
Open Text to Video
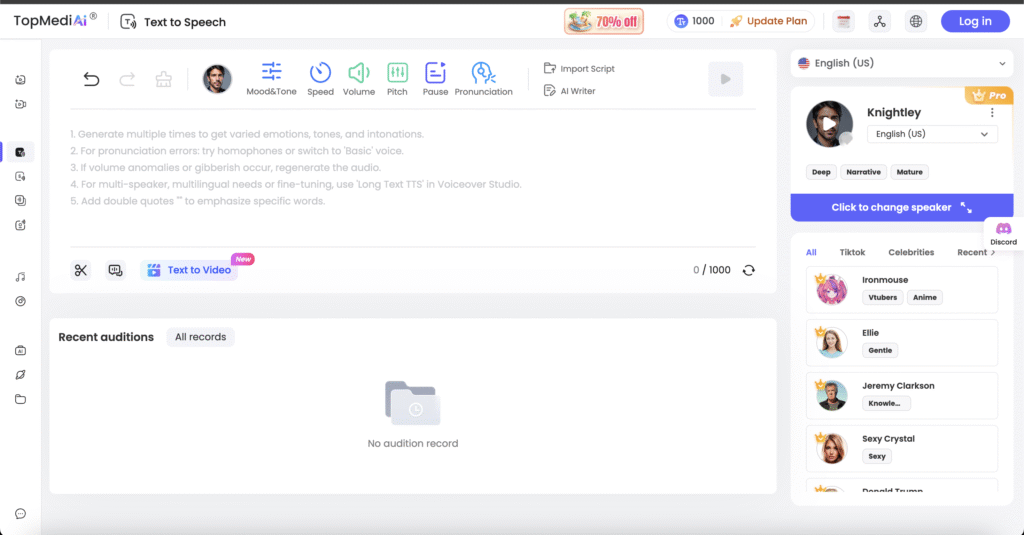tap(189, 270)
